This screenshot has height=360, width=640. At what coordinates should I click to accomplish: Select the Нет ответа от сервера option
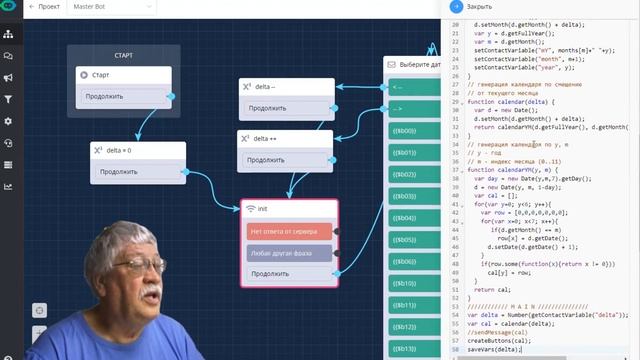289,231
